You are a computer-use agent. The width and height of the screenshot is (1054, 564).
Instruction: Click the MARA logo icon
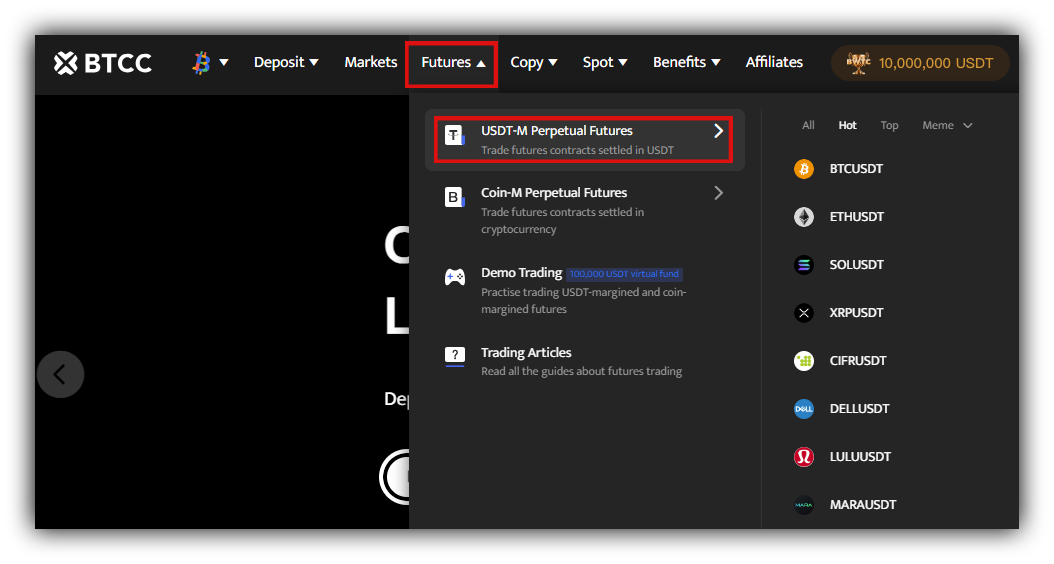tap(804, 505)
